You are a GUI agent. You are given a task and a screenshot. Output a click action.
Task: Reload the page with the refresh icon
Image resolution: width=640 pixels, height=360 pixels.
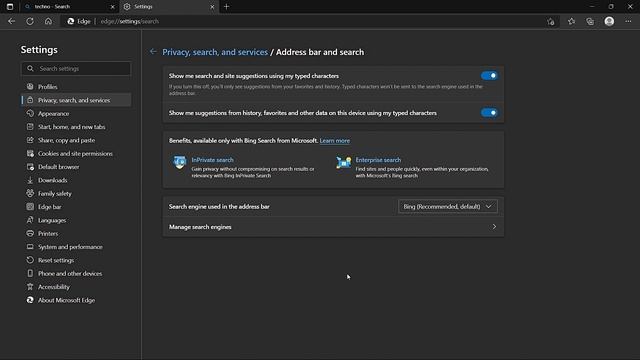30,21
